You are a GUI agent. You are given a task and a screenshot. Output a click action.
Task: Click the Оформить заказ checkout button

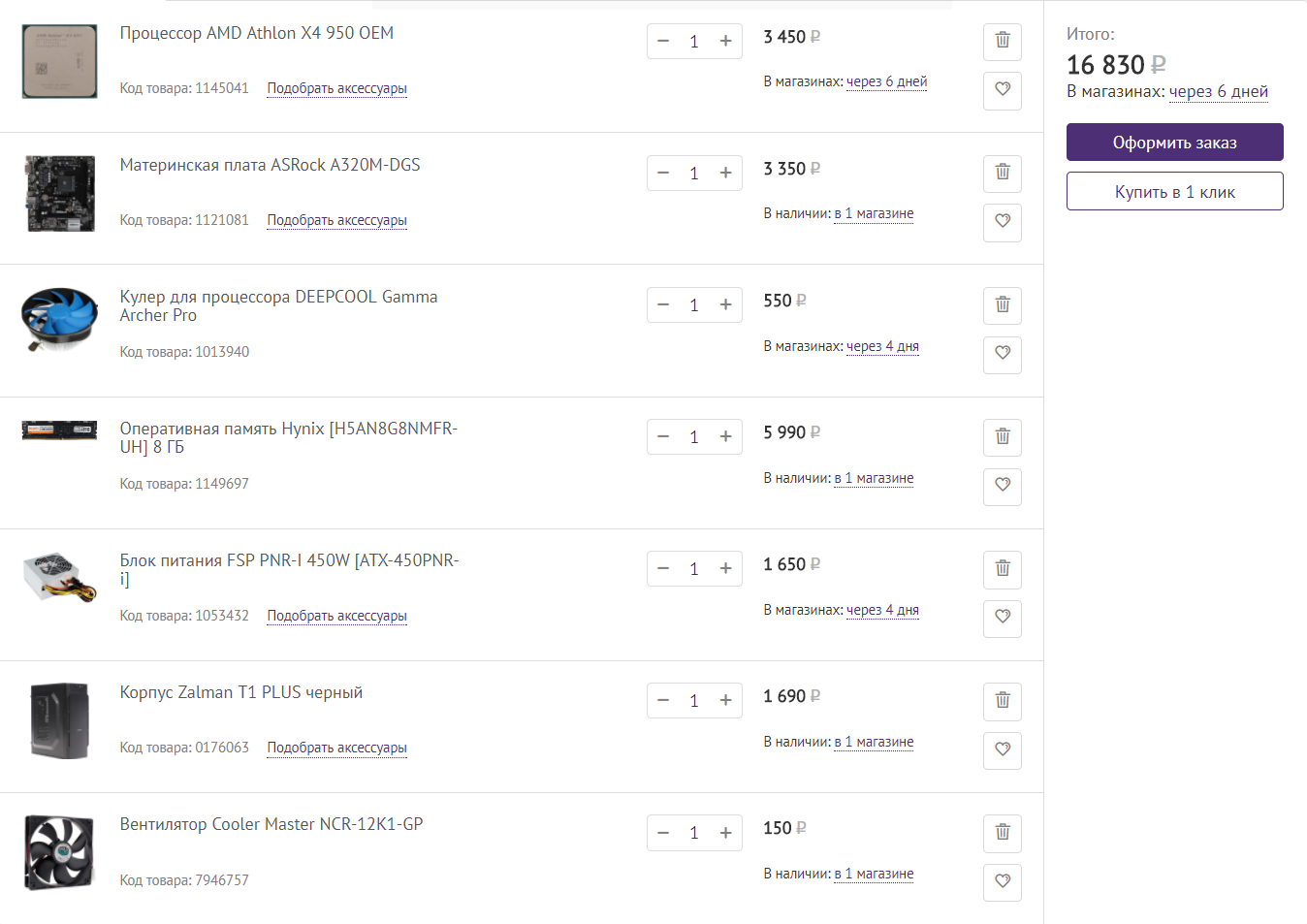click(1174, 143)
